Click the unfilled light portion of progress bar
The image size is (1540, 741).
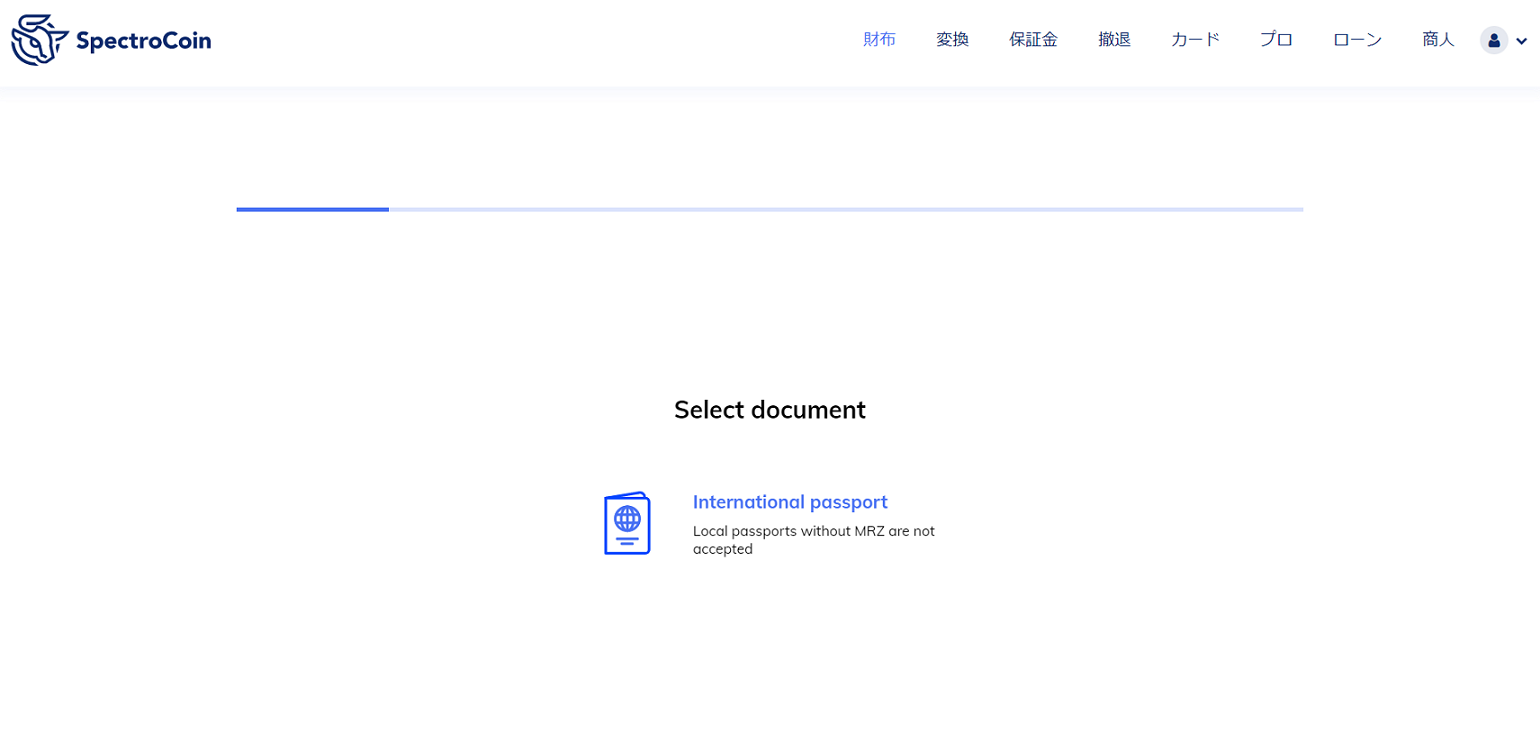(x=845, y=209)
